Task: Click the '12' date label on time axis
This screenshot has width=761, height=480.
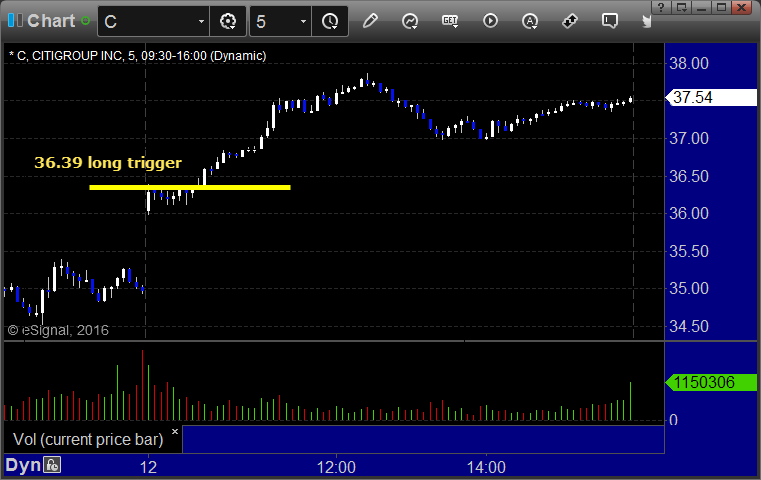Action: pyautogui.click(x=149, y=467)
